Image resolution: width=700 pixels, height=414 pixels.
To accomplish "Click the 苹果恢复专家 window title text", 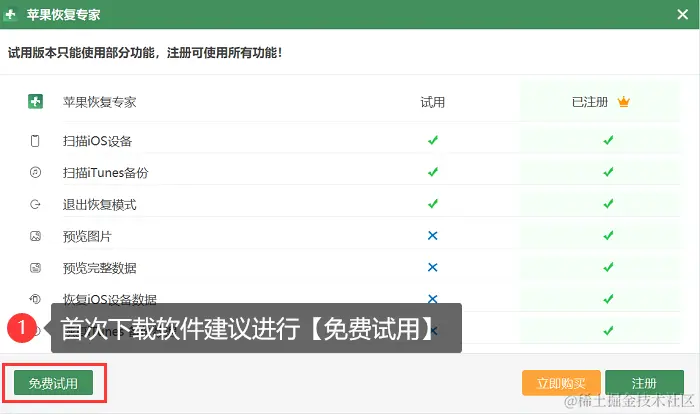I will tap(63, 15).
